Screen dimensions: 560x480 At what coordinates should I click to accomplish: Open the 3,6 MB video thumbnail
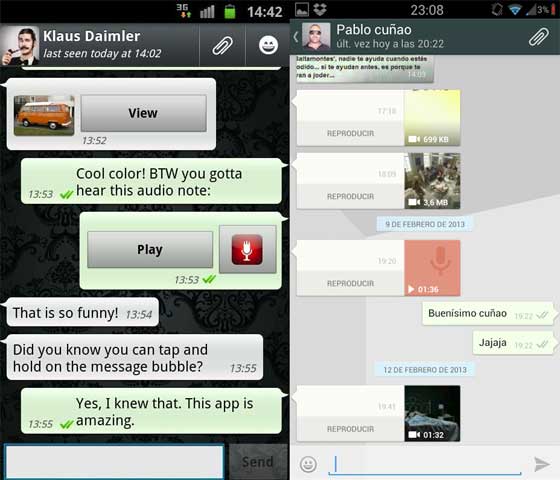click(432, 181)
